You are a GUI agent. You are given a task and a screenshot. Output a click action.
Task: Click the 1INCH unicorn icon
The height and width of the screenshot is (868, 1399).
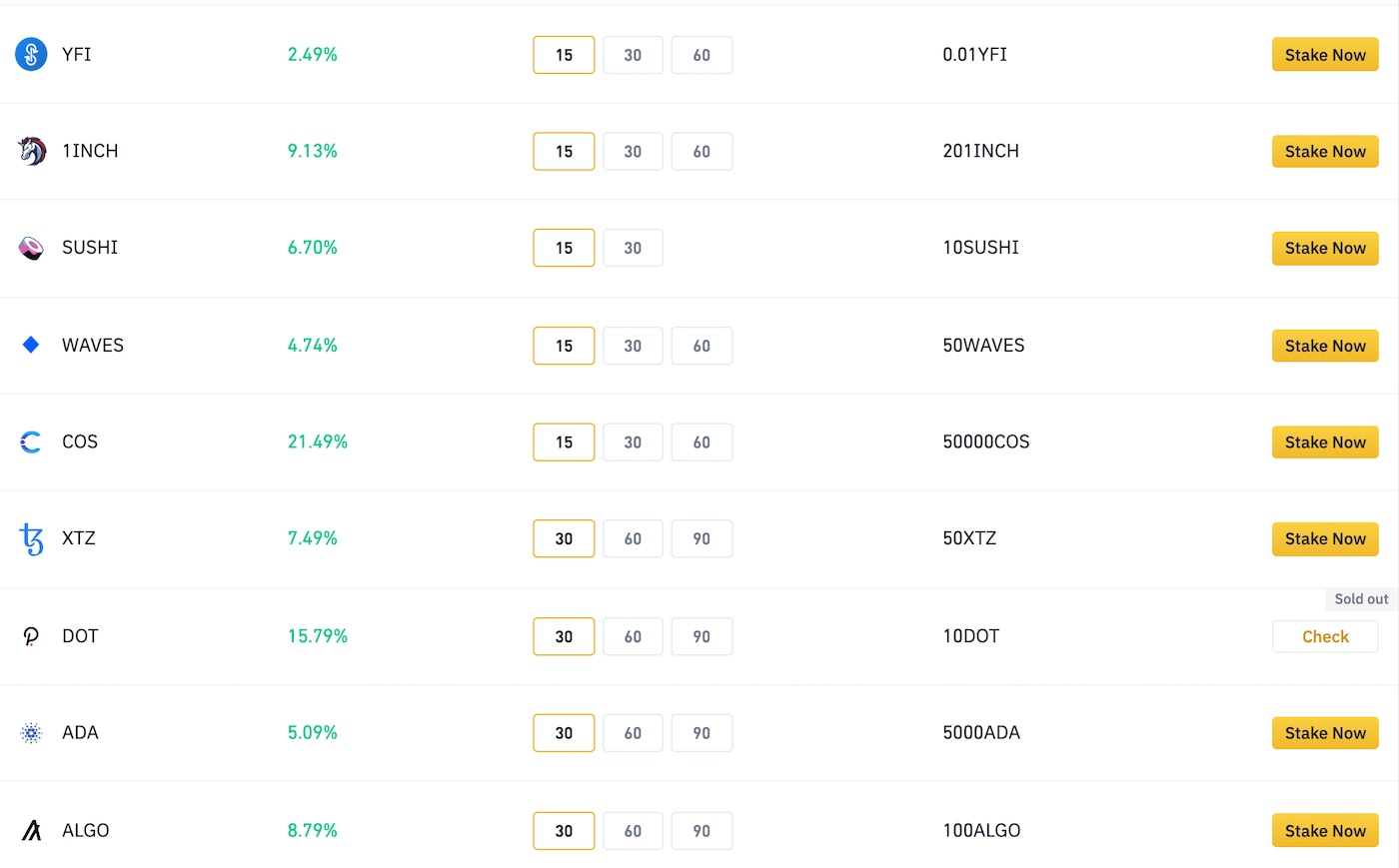click(x=32, y=151)
